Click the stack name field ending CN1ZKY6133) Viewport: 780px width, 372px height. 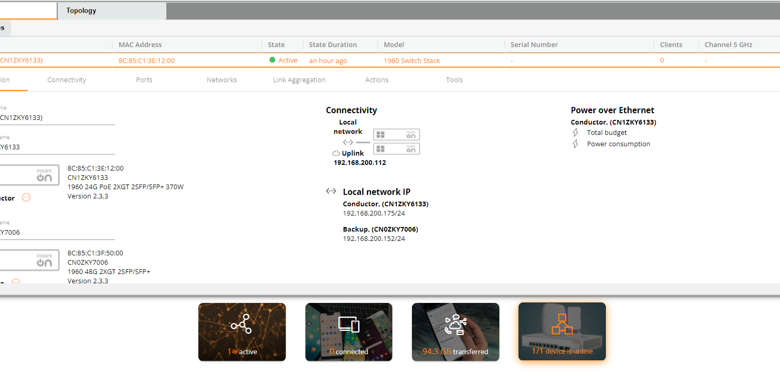click(57, 118)
